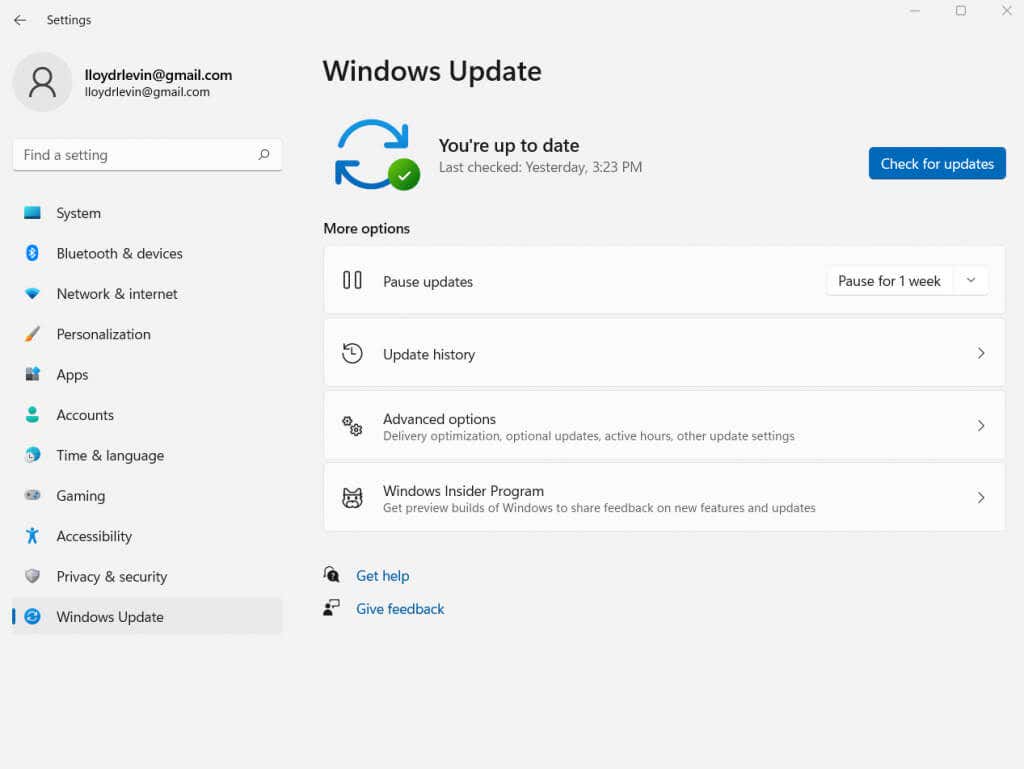Click the Windows Insider cat icon
The height and width of the screenshot is (769, 1024).
[352, 498]
